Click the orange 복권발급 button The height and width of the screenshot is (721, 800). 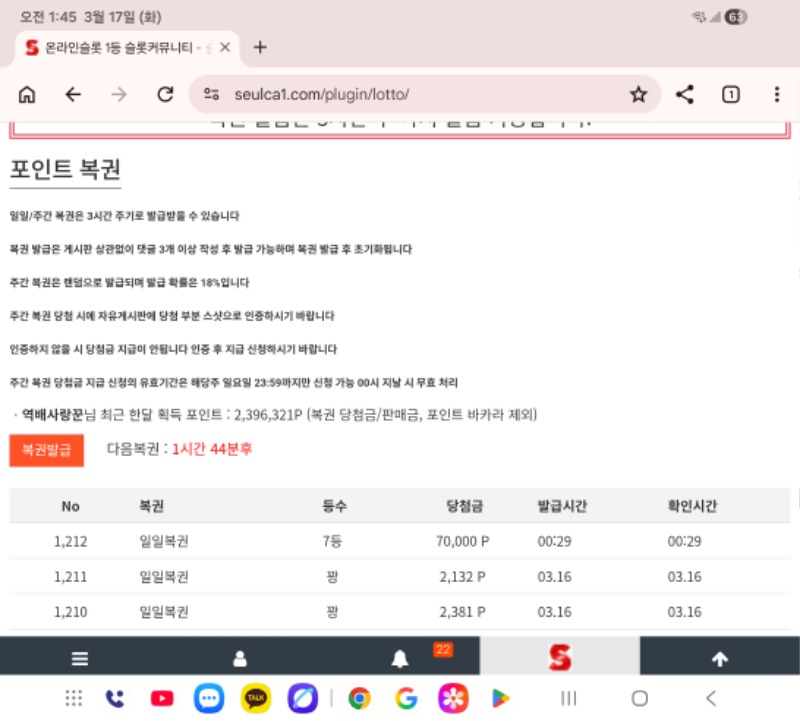[47, 450]
